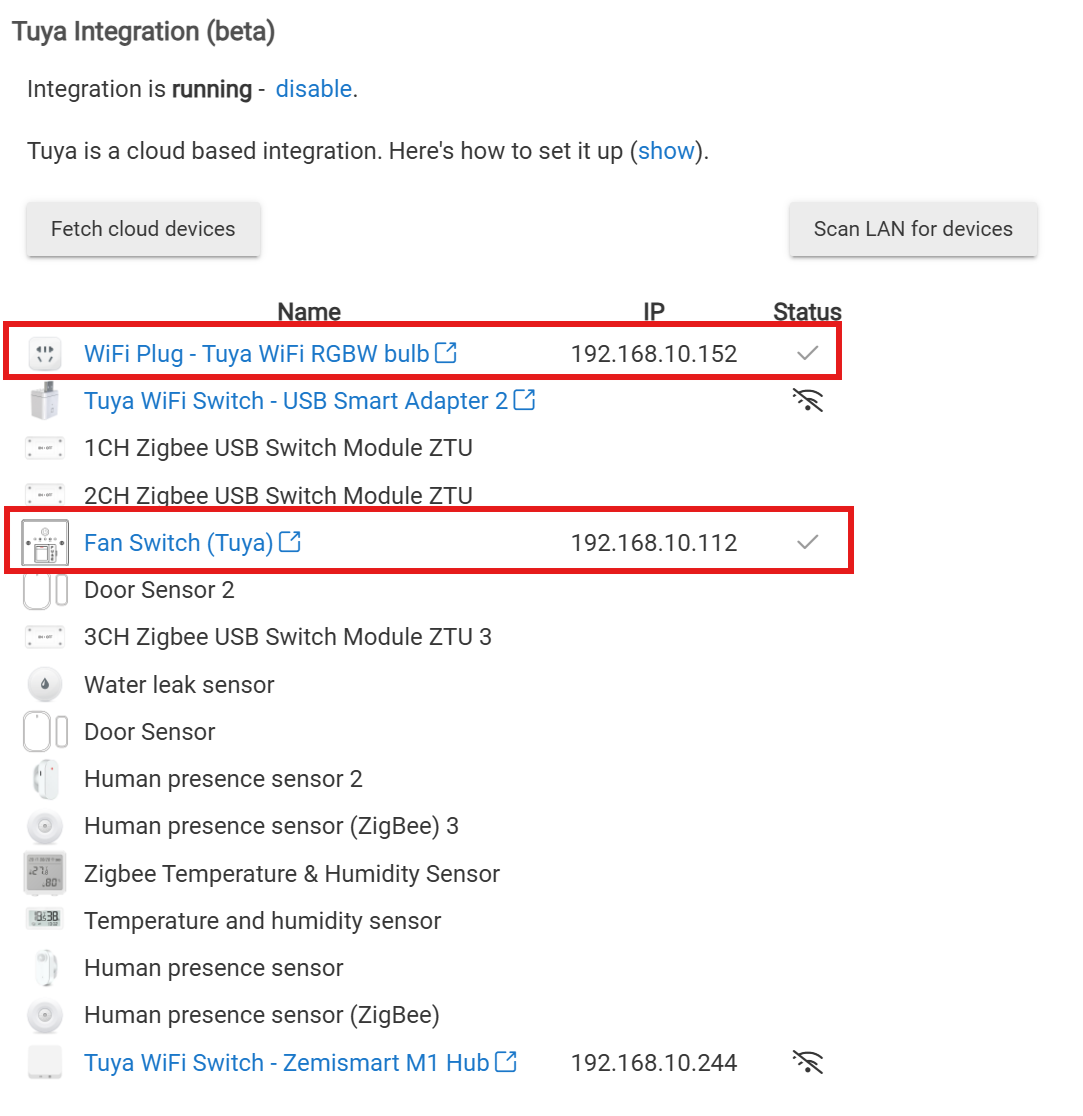Click online checkmark status for WiFi Plug

pyautogui.click(x=807, y=353)
